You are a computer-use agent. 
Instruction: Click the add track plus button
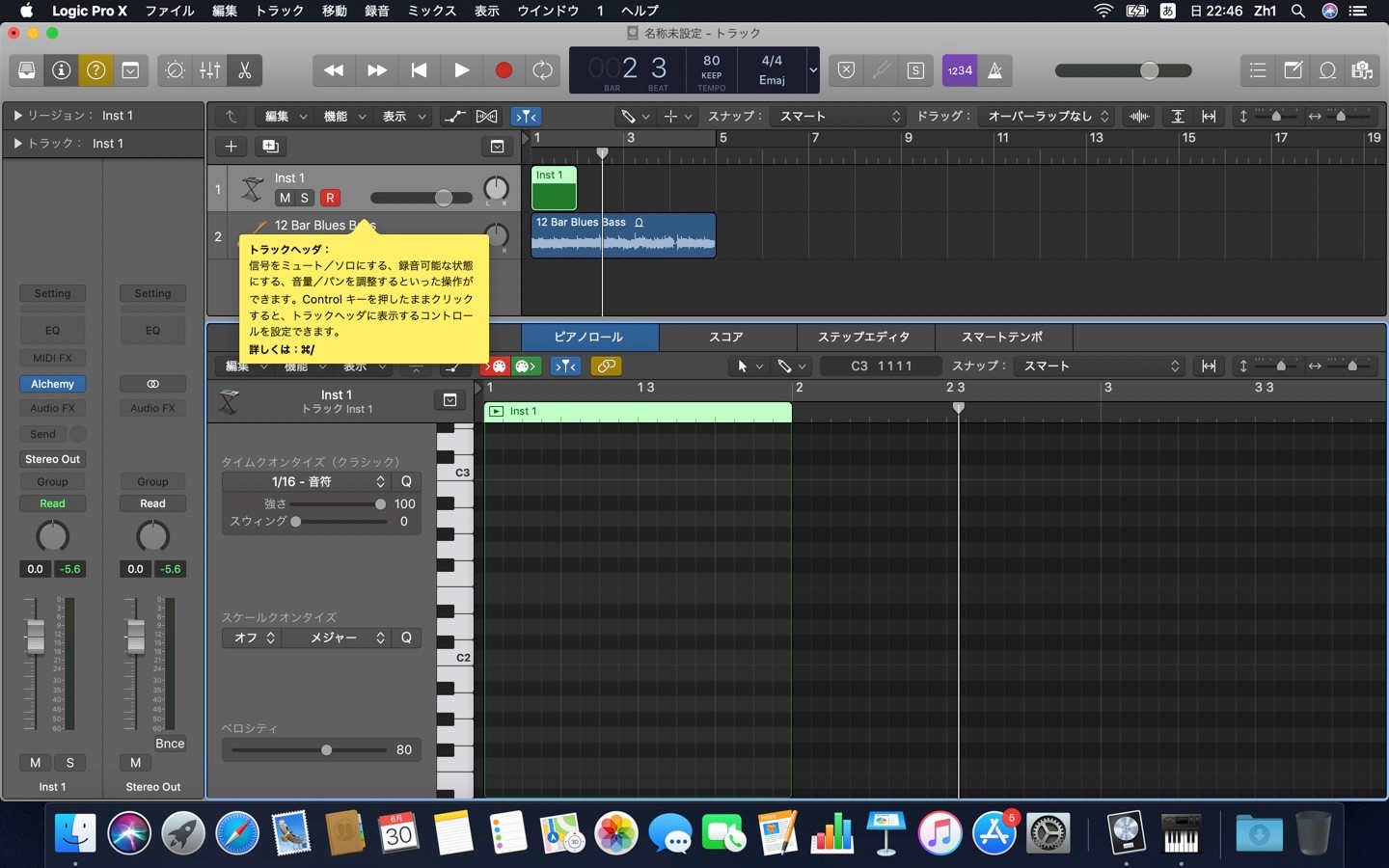tap(231, 146)
